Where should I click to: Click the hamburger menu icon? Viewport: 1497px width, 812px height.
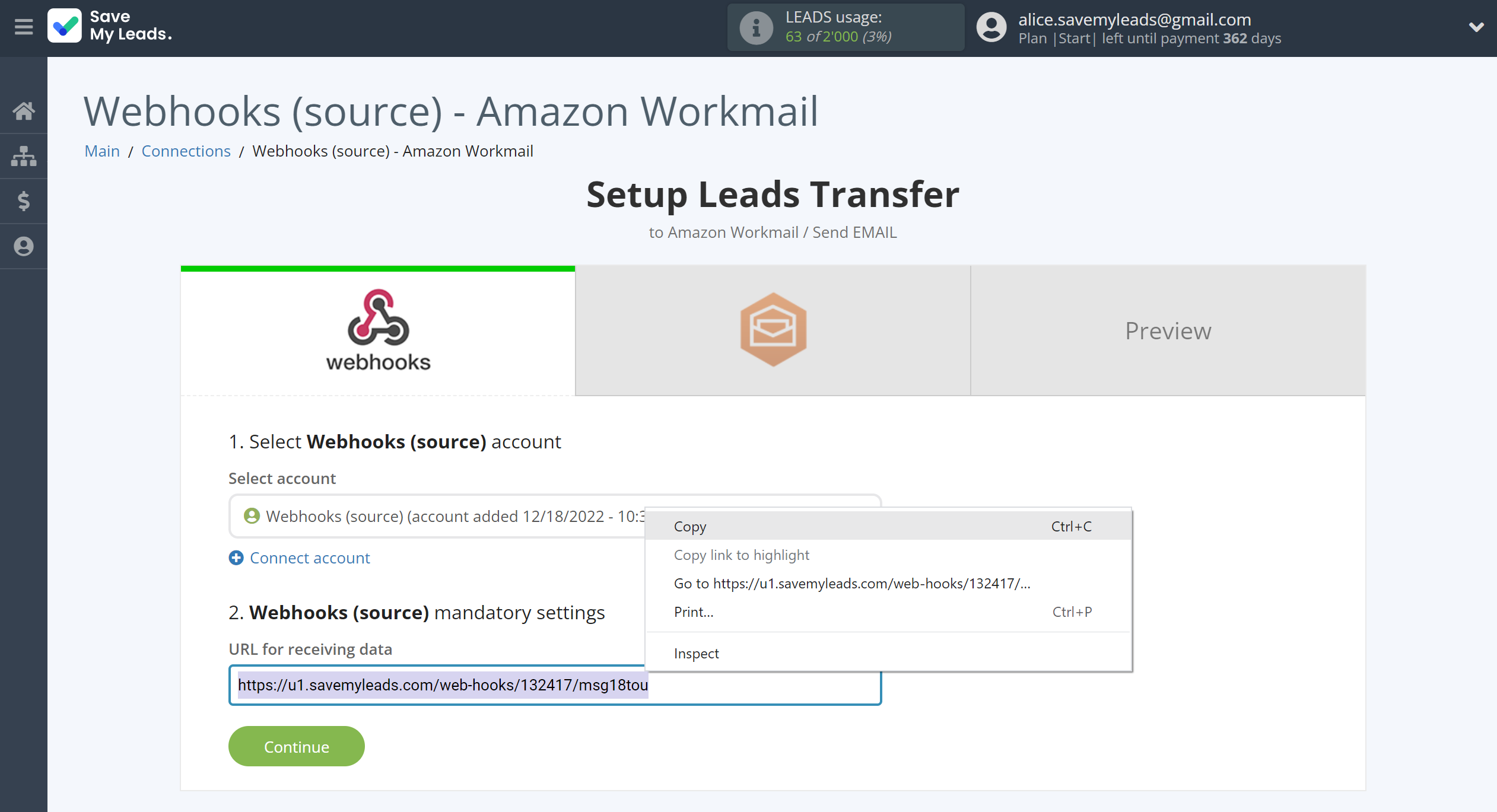[23, 27]
